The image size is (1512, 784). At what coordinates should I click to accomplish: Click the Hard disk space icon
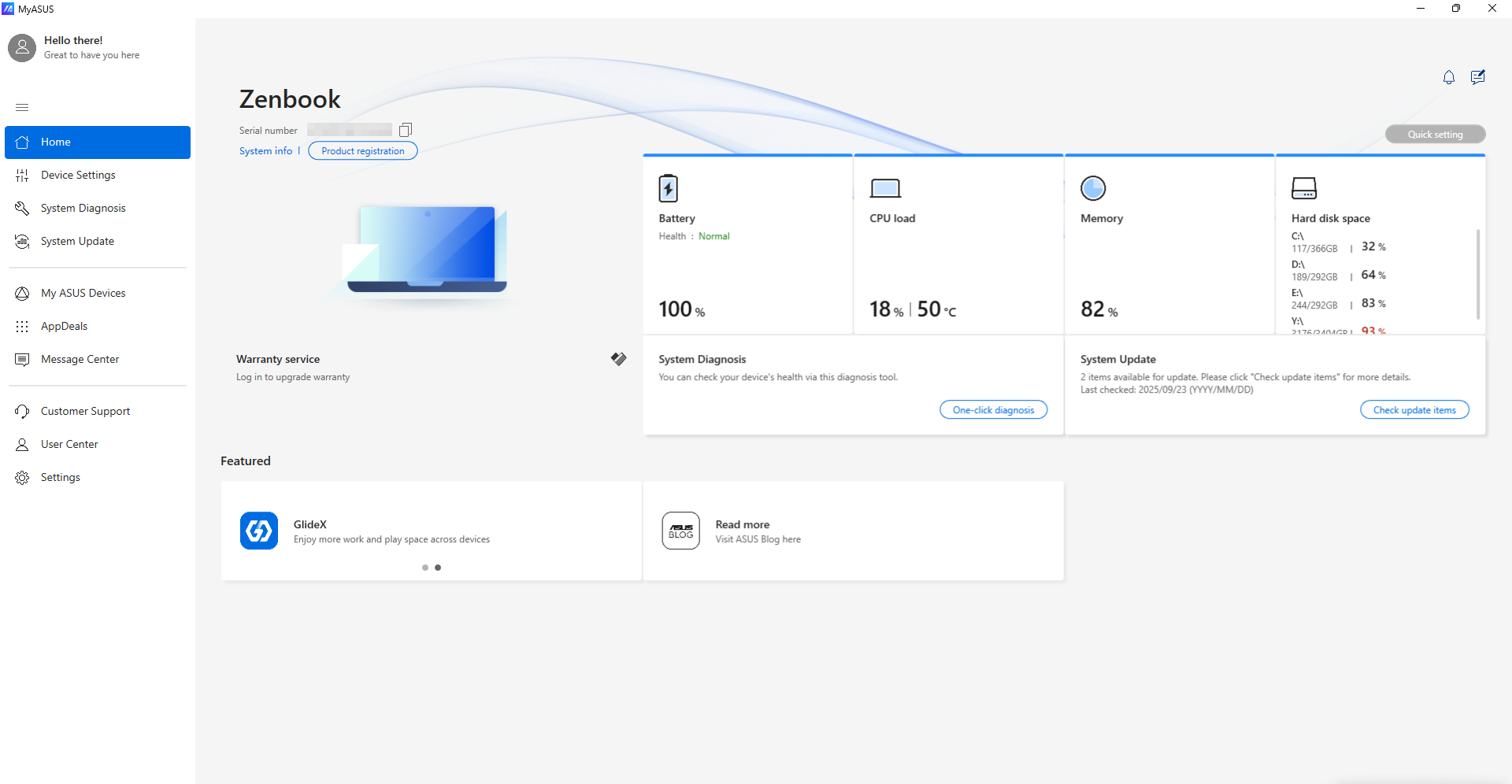click(x=1304, y=188)
